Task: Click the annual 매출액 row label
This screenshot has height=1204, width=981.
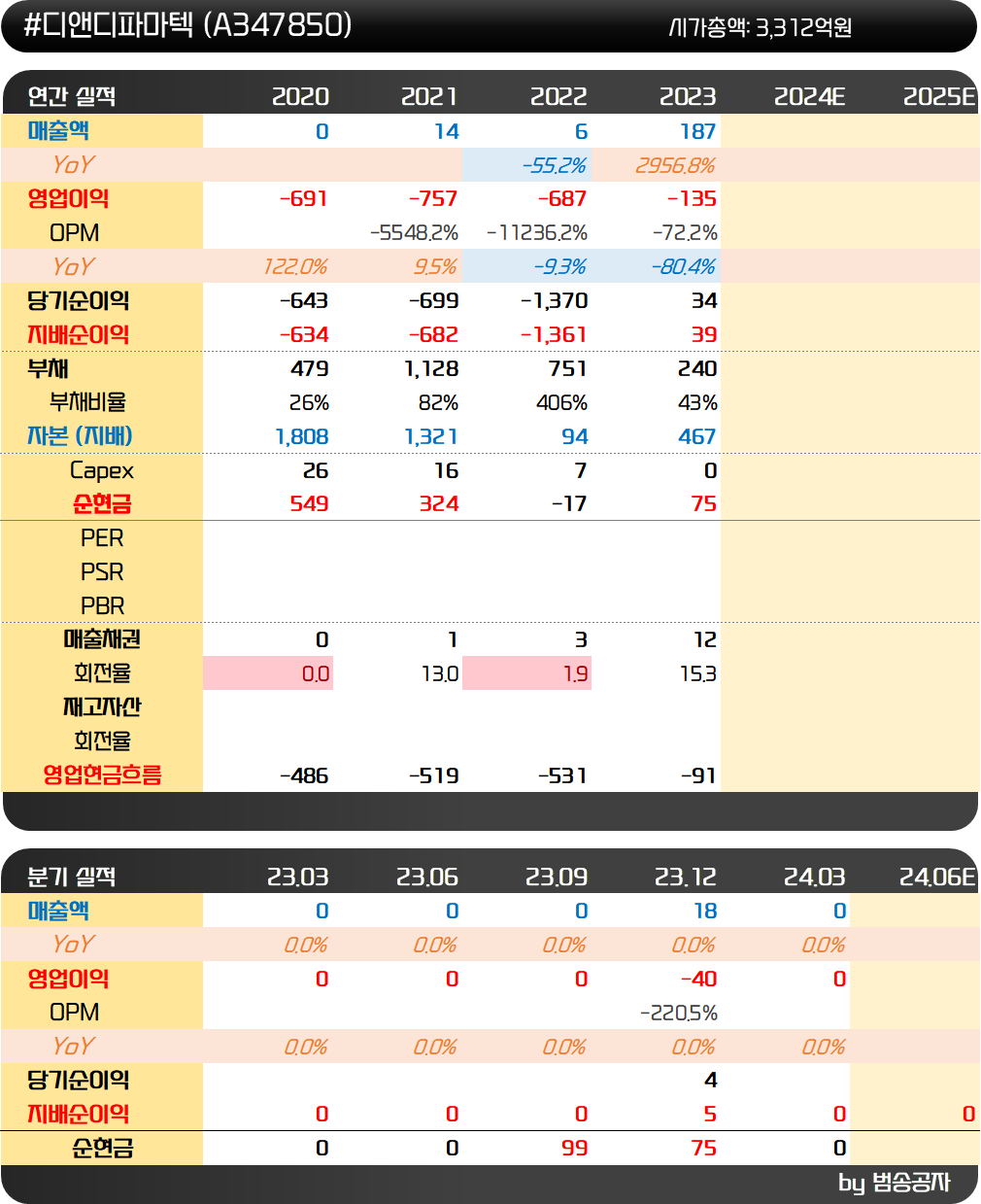Action: click(x=59, y=130)
